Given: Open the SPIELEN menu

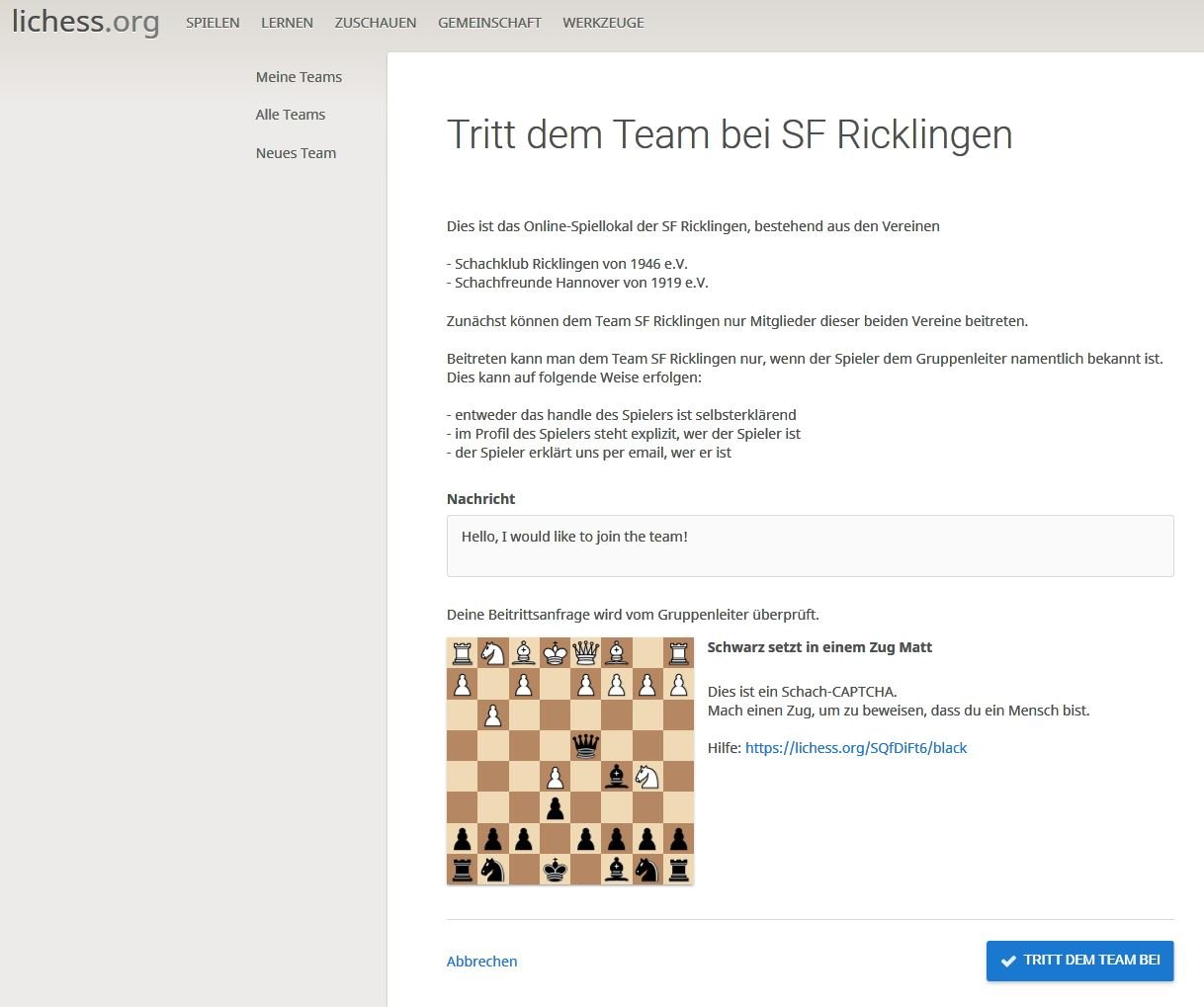Looking at the screenshot, I should 213,23.
